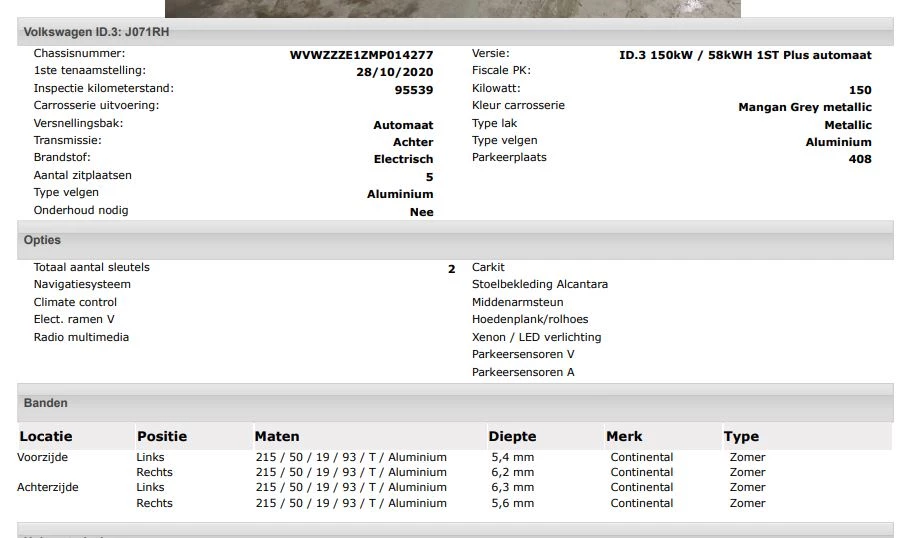Click parking spot number 408
918x538 pixels.
pos(859,159)
